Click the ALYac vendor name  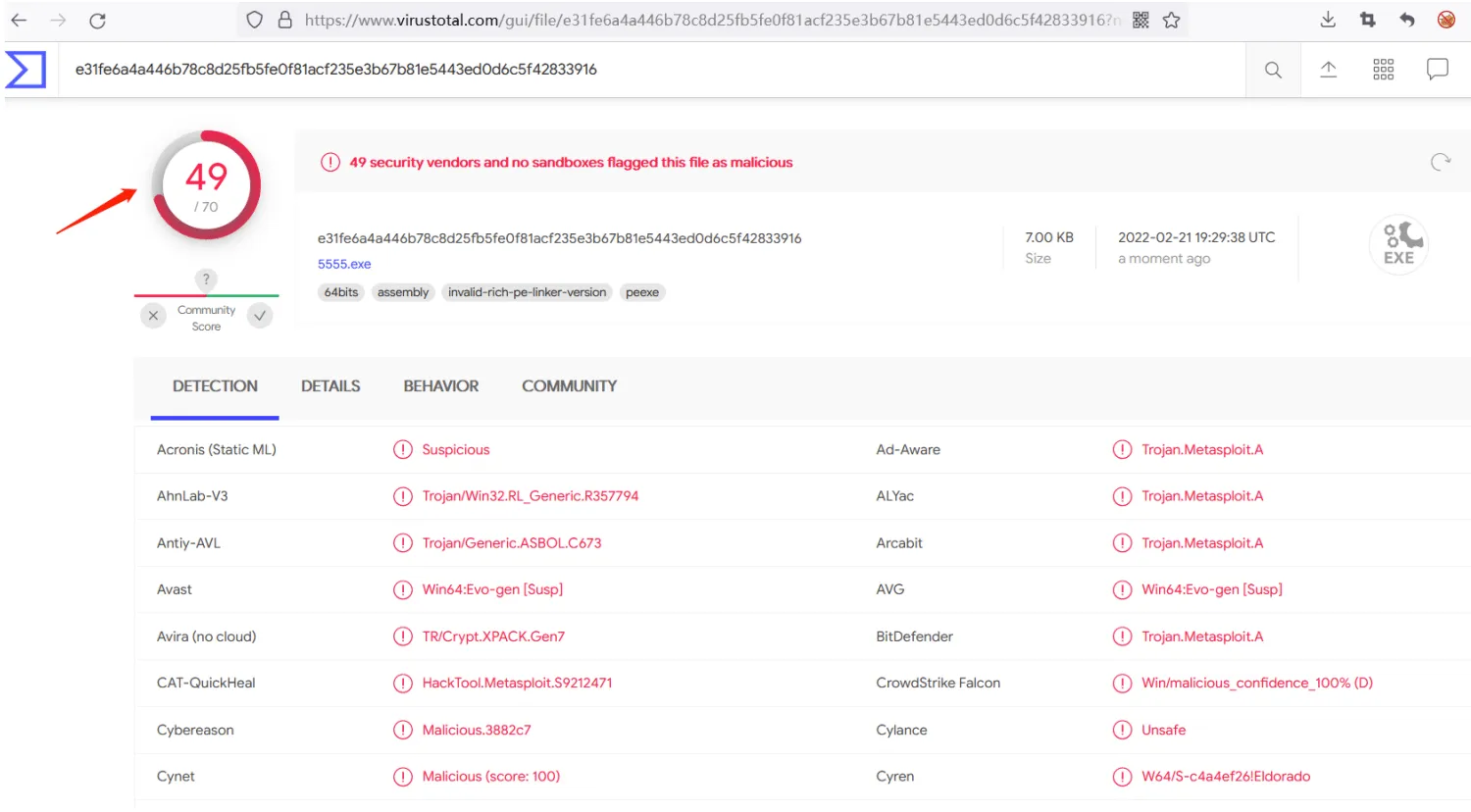[x=895, y=496]
